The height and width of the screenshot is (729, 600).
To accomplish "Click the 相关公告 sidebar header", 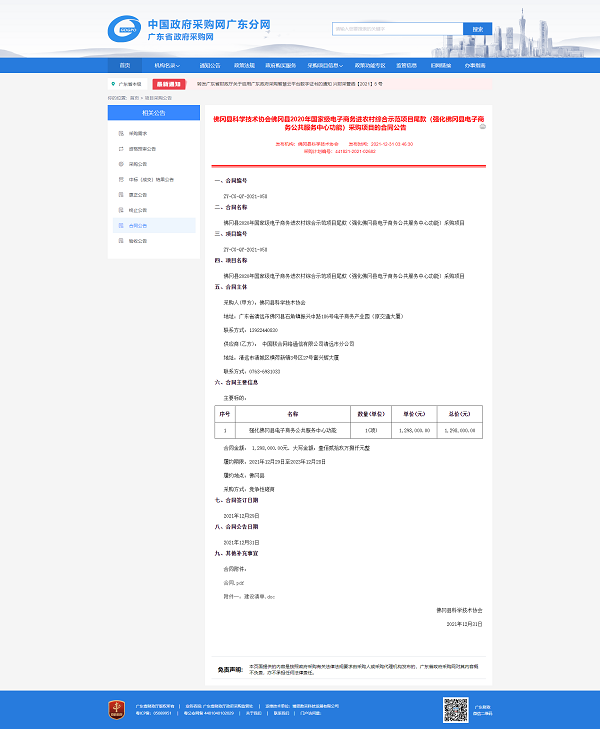I will pyautogui.click(x=154, y=113).
